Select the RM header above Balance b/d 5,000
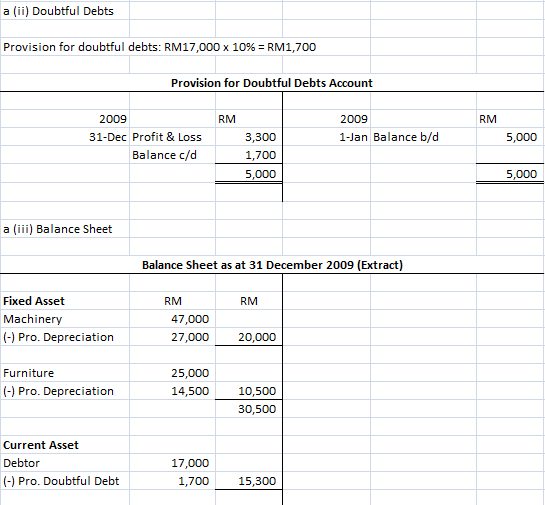This screenshot has height=505, width=545. coord(510,119)
